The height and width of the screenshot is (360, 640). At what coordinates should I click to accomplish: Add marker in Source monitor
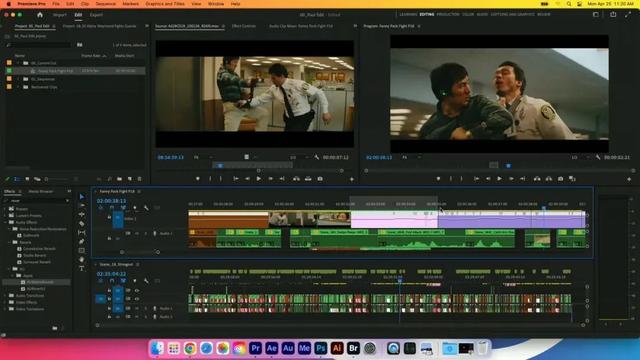click(198, 179)
